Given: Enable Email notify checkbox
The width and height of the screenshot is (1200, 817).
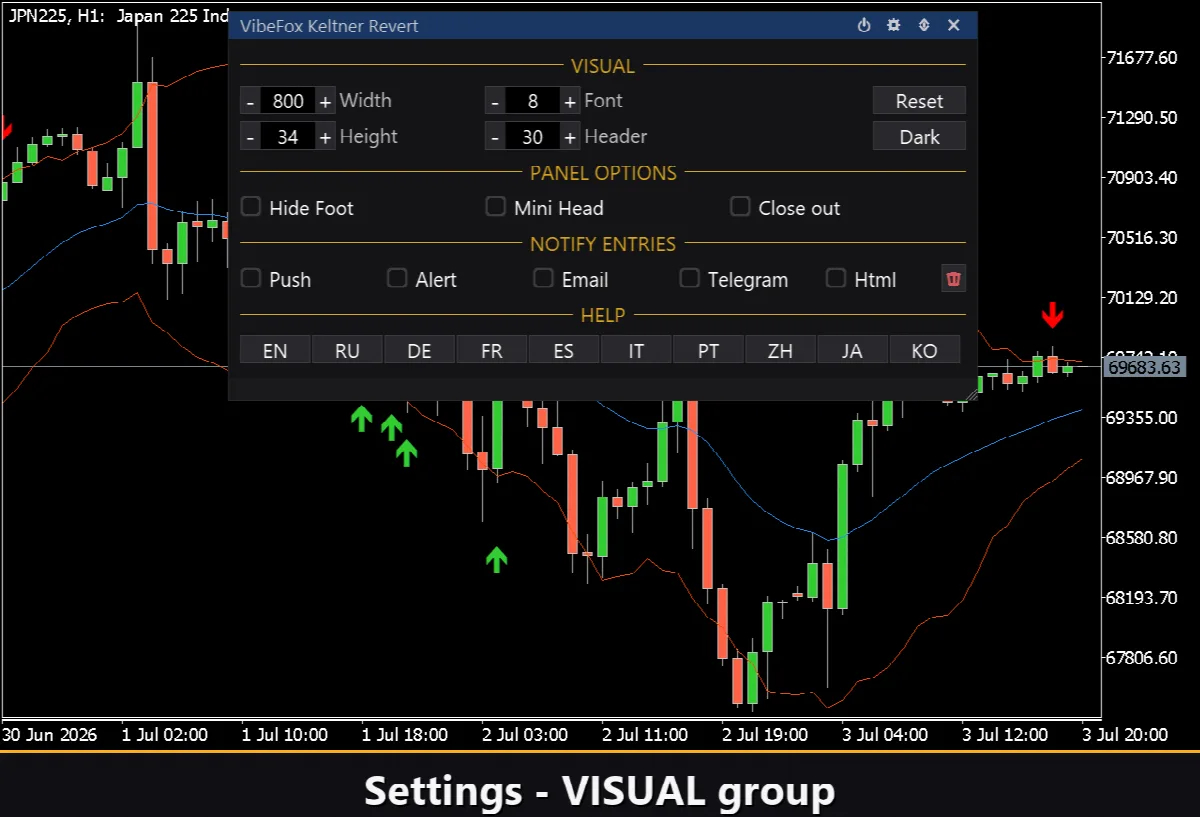Looking at the screenshot, I should (543, 278).
